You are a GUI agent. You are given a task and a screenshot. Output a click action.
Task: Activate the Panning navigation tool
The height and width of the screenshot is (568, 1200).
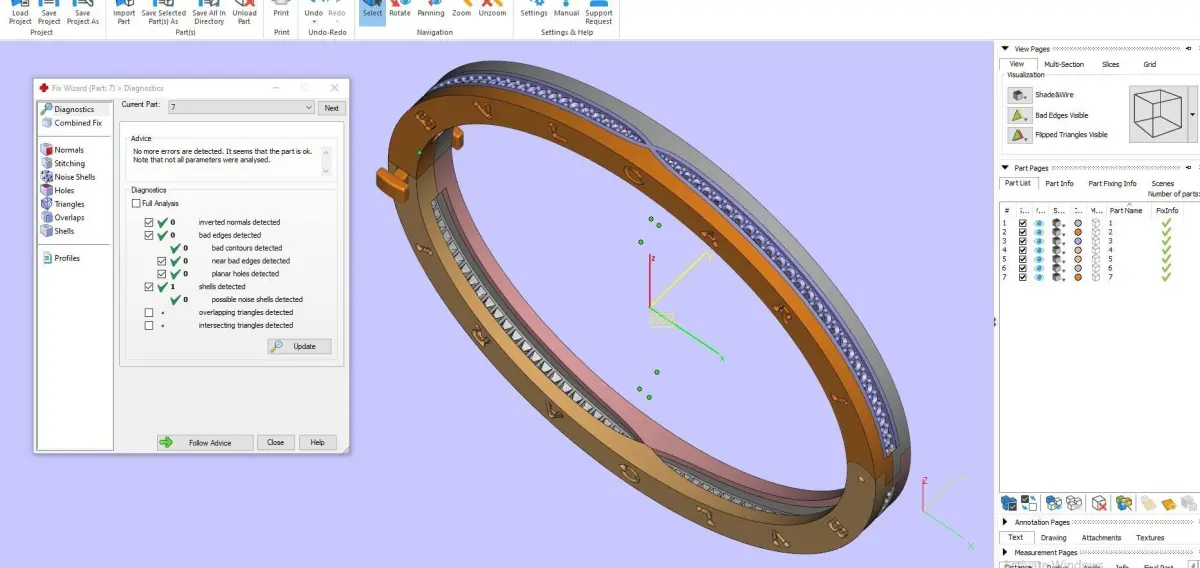tap(431, 10)
